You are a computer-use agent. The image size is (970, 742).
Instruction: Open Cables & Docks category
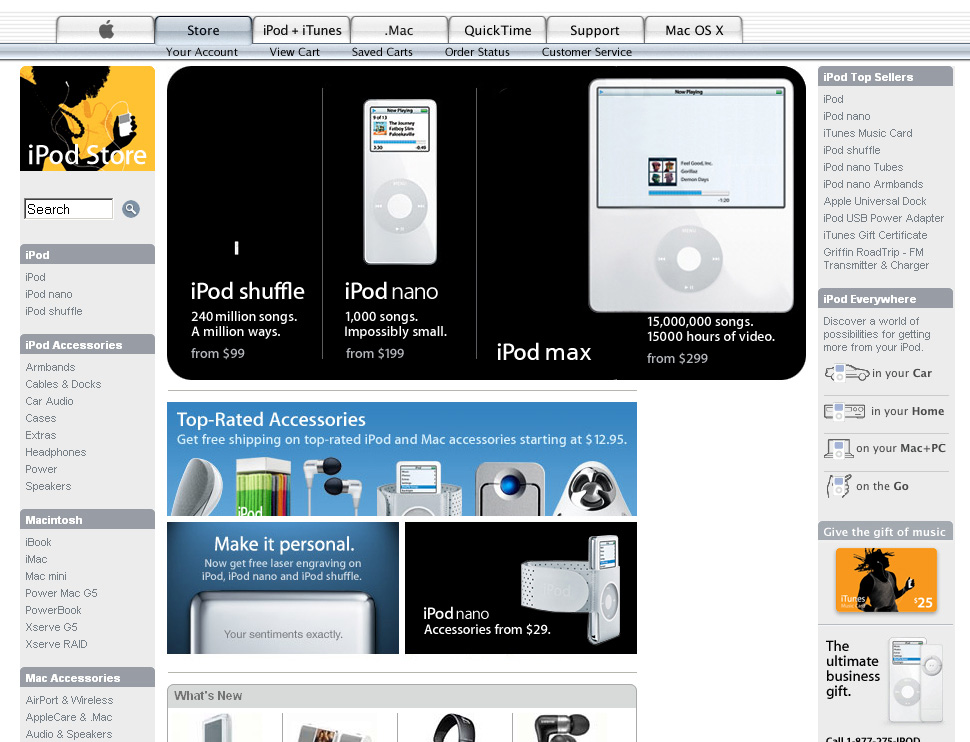point(63,384)
